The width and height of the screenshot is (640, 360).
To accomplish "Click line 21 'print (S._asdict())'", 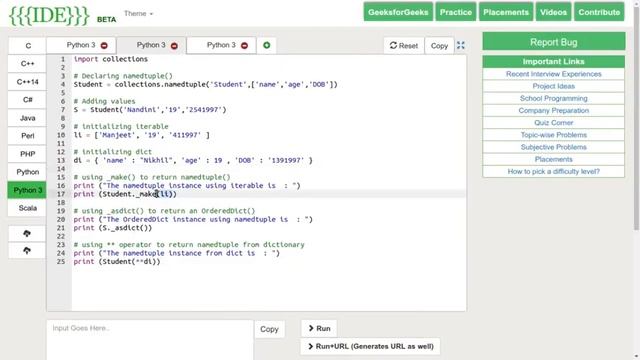I will pyautogui.click(x=113, y=228).
